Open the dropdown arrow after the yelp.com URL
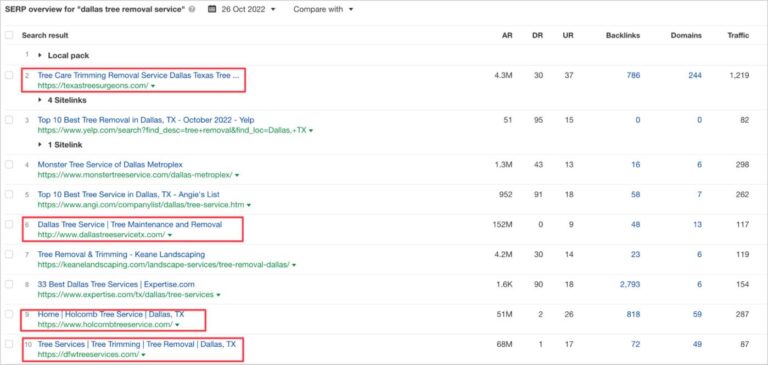Screen dimensions: 768x365 pos(311,131)
